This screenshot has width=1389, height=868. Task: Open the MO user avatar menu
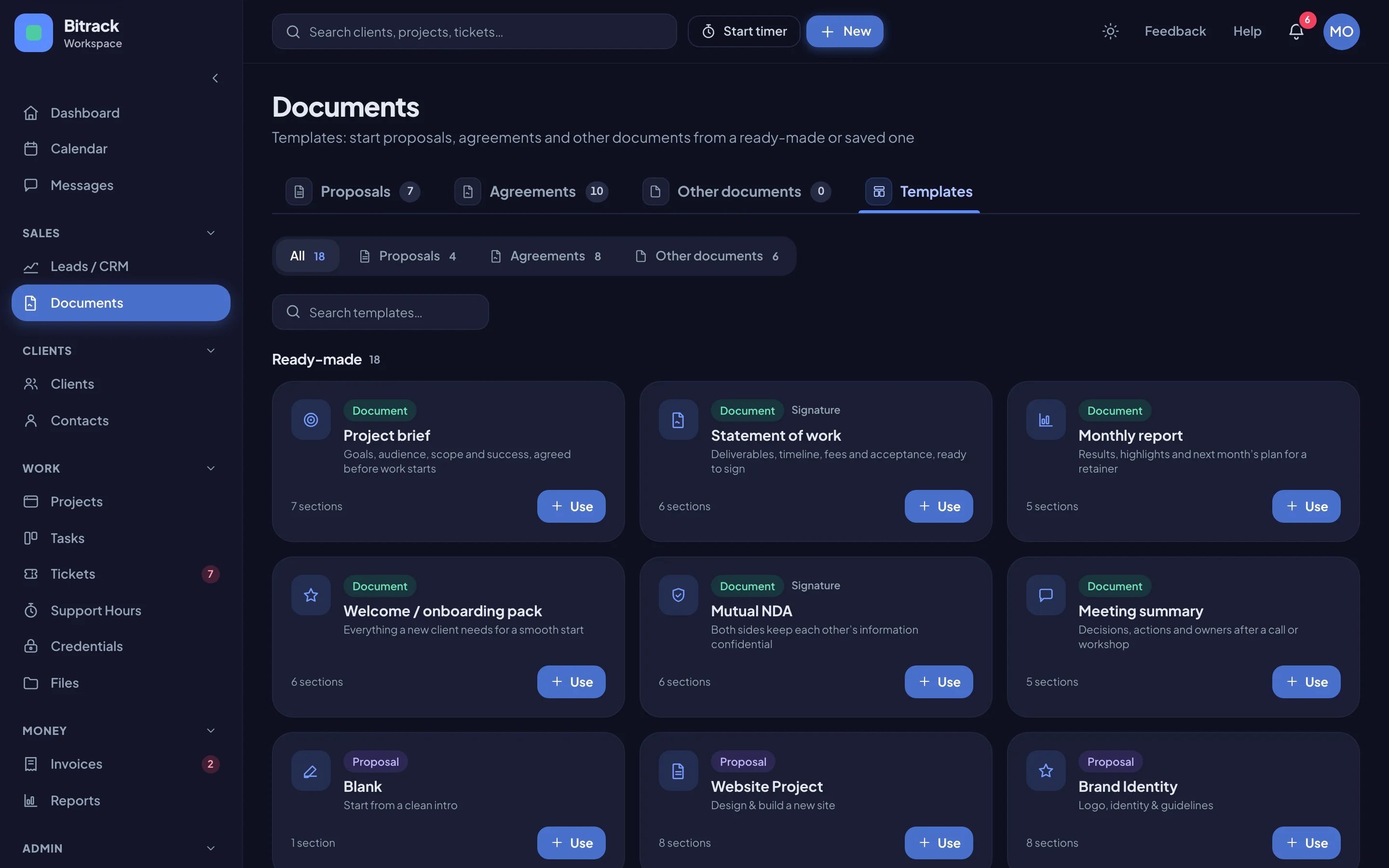click(1341, 31)
